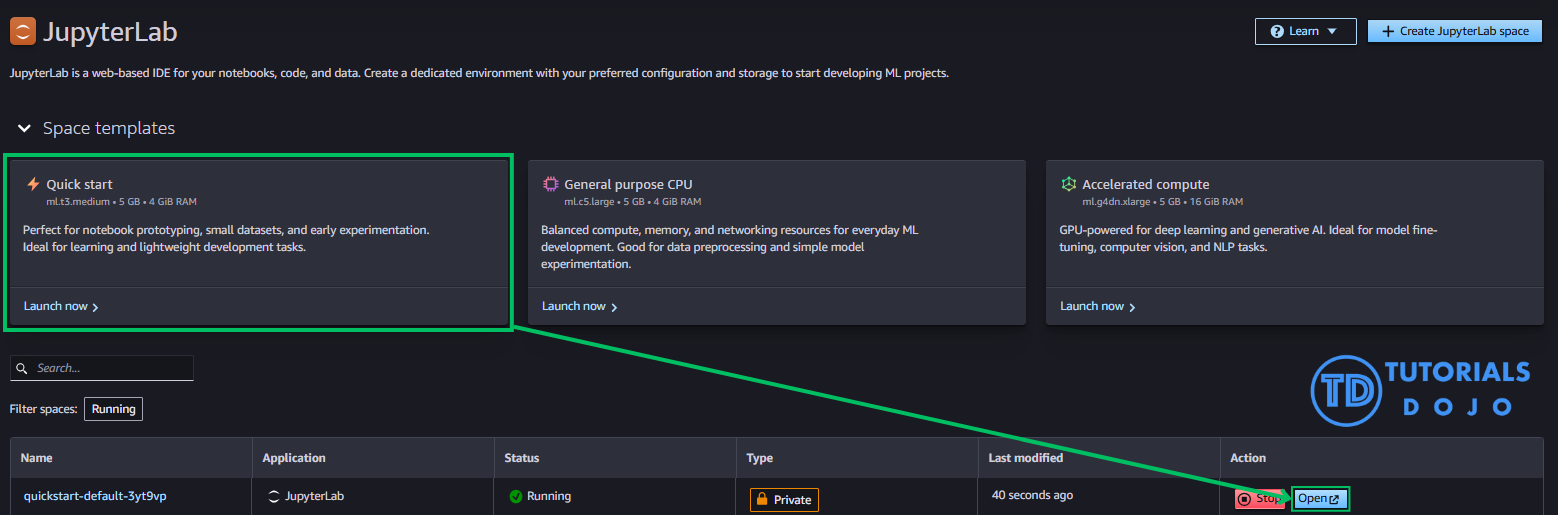Click the quickstart-default-3yt9vp space name
This screenshot has height=515, width=1558.
pyautogui.click(x=88, y=496)
